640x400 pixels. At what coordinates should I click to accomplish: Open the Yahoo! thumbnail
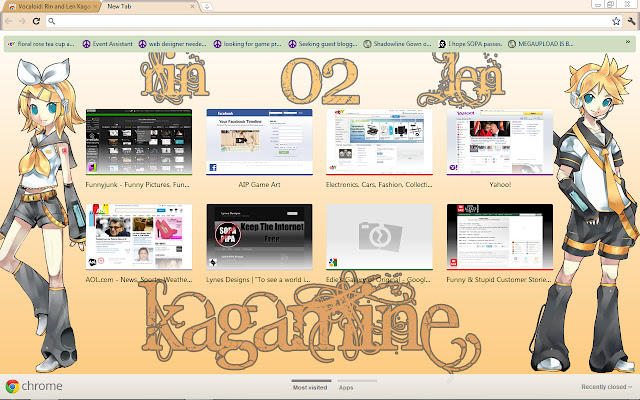(x=500, y=142)
